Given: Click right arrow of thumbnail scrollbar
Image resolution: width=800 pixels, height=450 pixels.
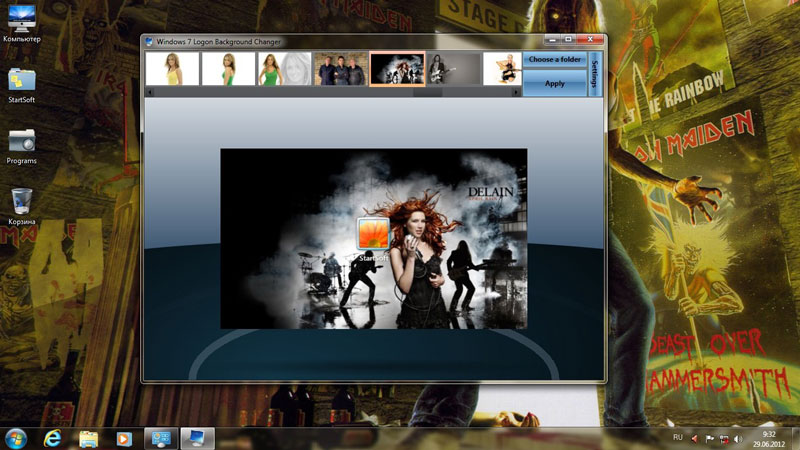Looking at the screenshot, I should (x=516, y=92).
